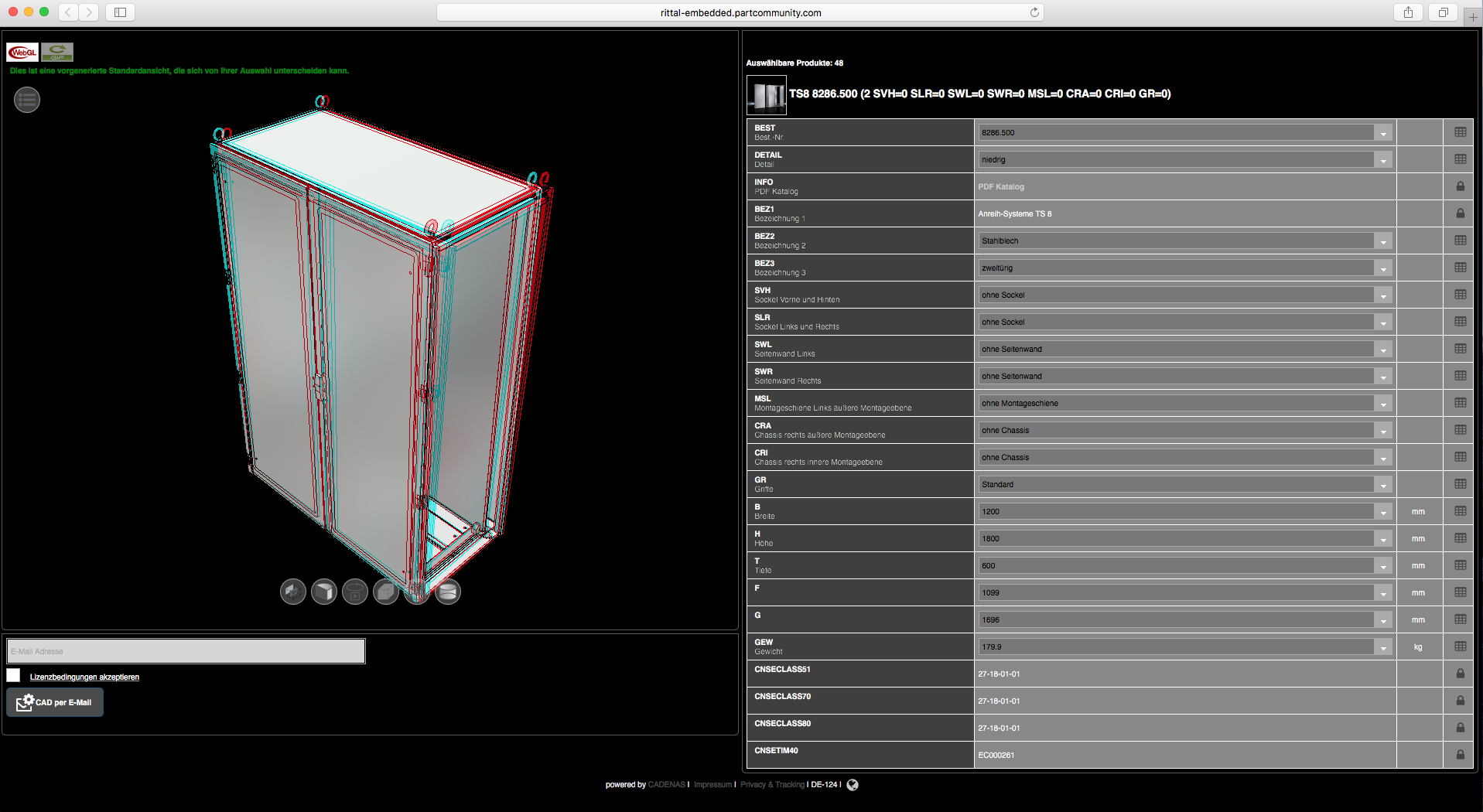
Task: Open value table icon for SWR row
Action: pyautogui.click(x=1460, y=376)
